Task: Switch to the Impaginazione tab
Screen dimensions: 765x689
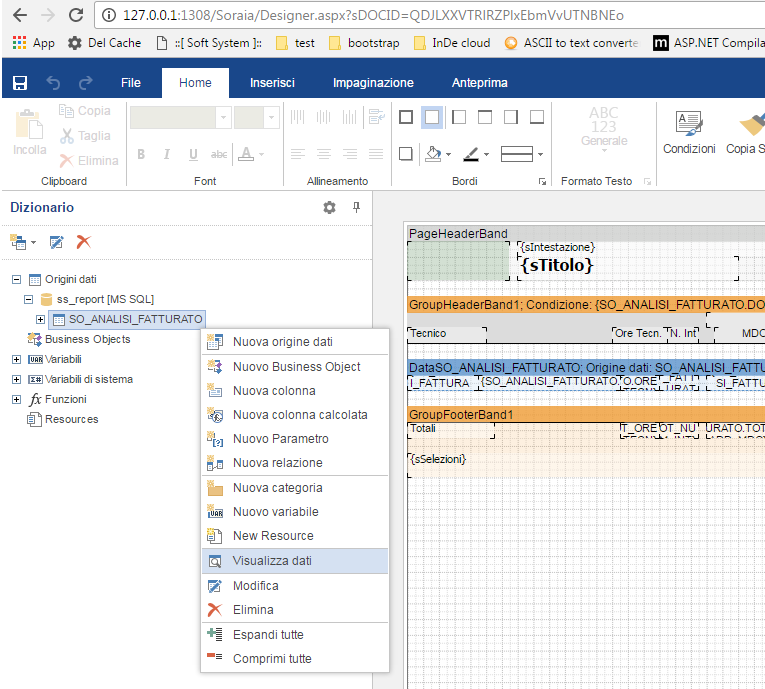Action: point(373,83)
